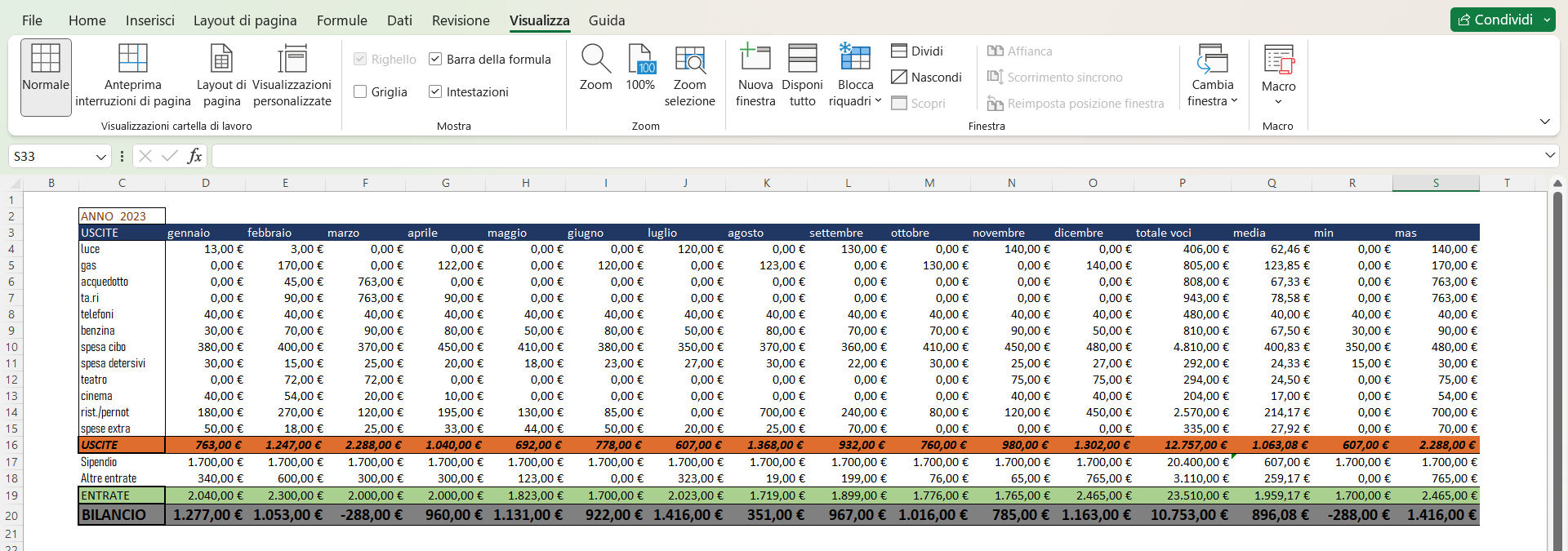The image size is (1568, 551).
Task: Open the Formule ribbon tab
Action: click(x=341, y=20)
